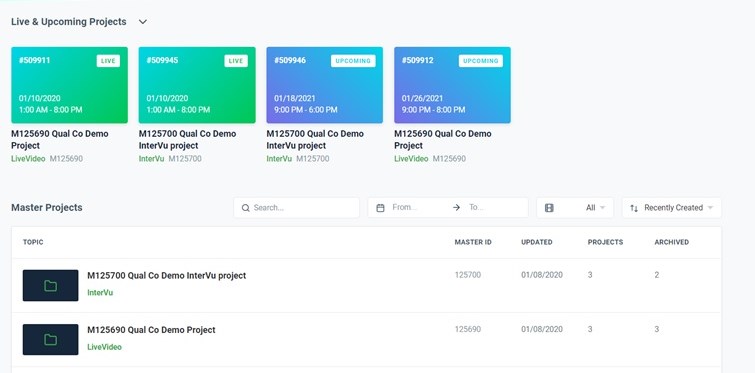Click LiveVideo tag under card #509911

point(28,159)
